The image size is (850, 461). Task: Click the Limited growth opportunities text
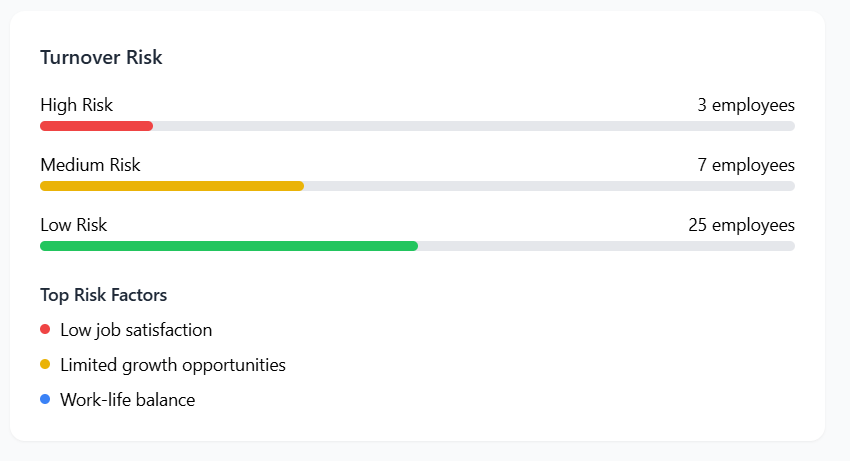coord(173,365)
